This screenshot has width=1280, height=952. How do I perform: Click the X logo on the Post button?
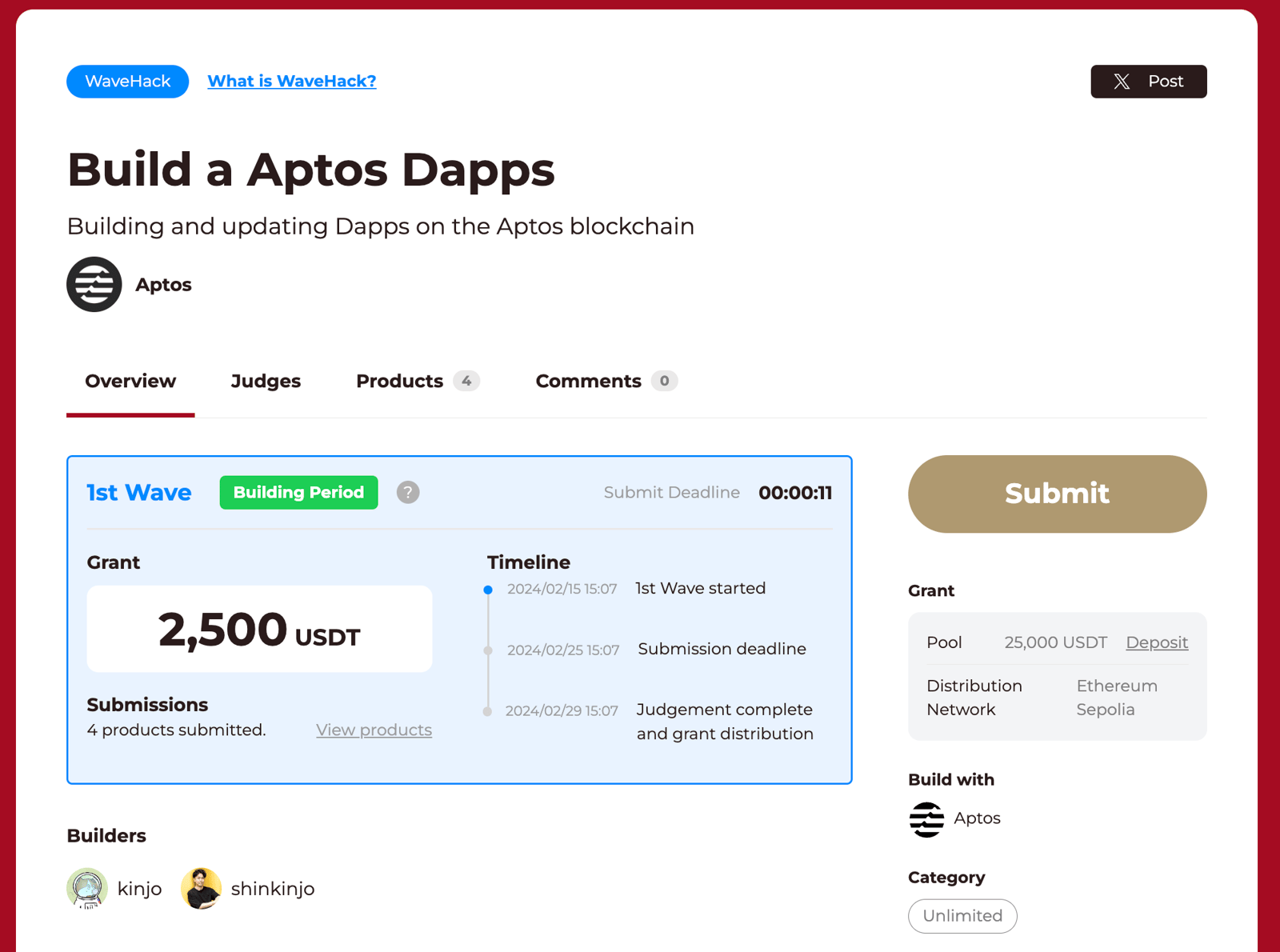pyautogui.click(x=1122, y=82)
